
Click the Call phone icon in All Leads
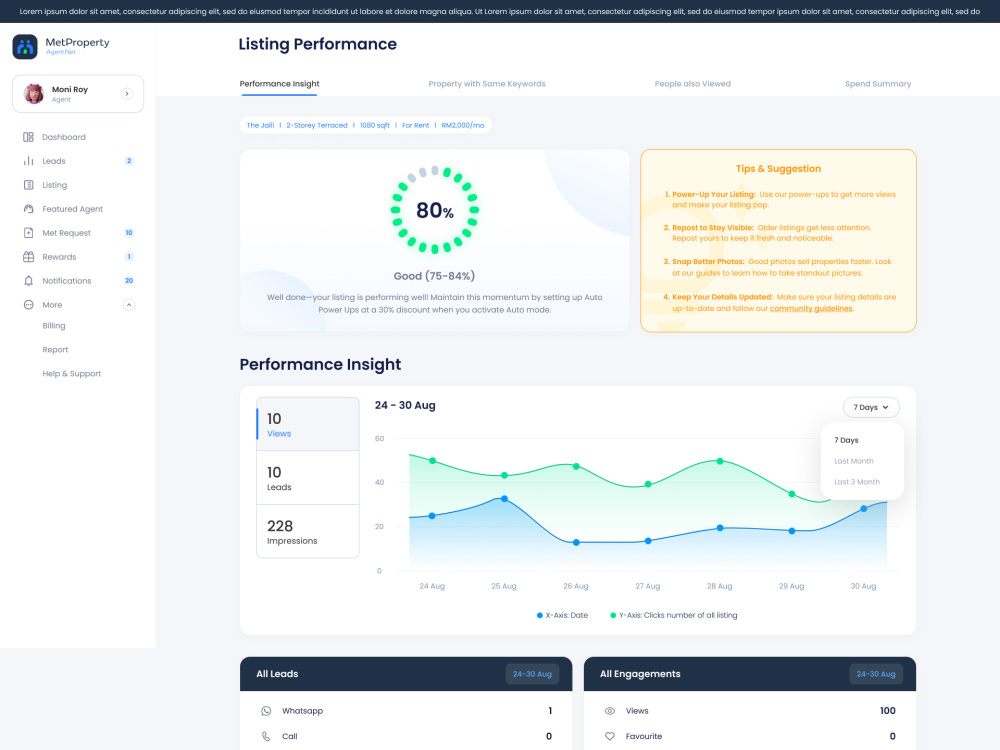(x=266, y=736)
